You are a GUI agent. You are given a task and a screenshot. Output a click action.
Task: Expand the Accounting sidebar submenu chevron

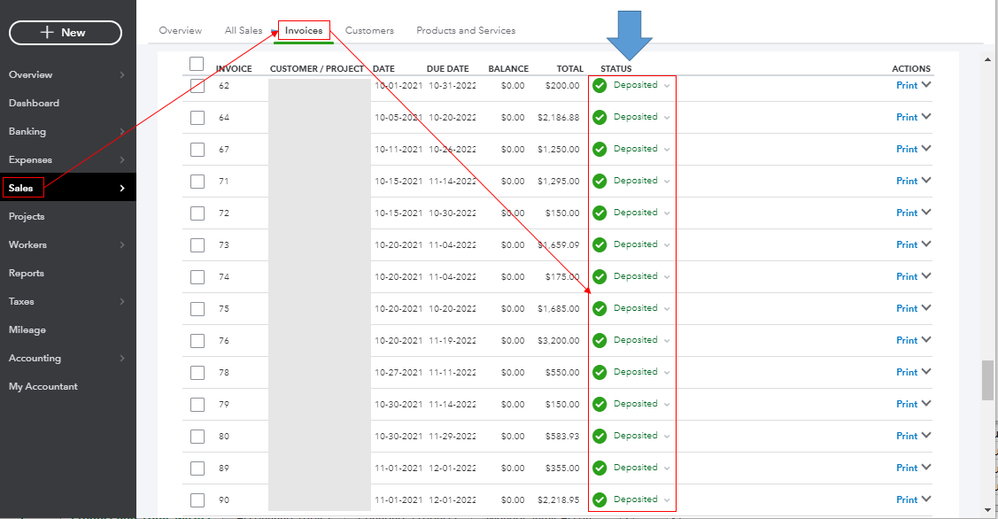(122, 358)
